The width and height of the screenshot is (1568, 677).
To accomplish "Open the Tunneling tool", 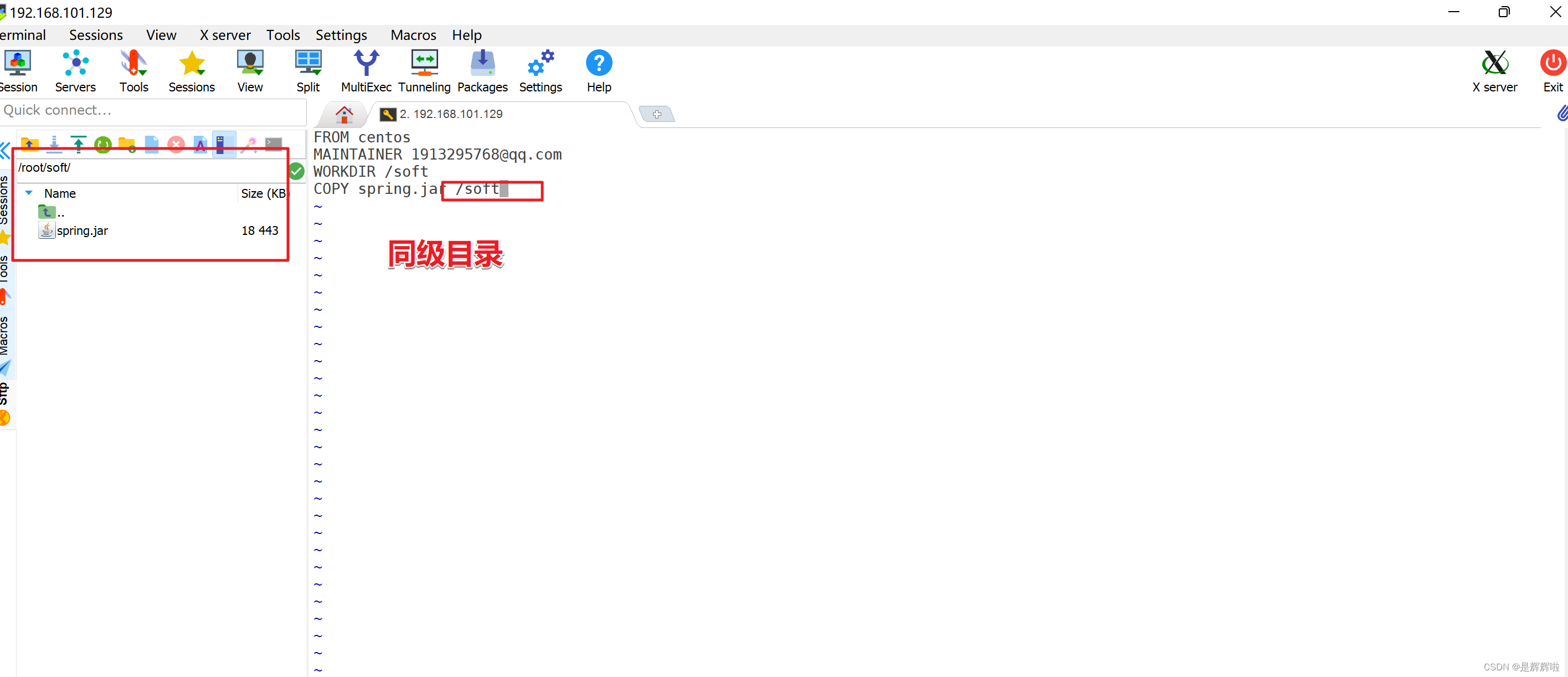I will [x=424, y=70].
